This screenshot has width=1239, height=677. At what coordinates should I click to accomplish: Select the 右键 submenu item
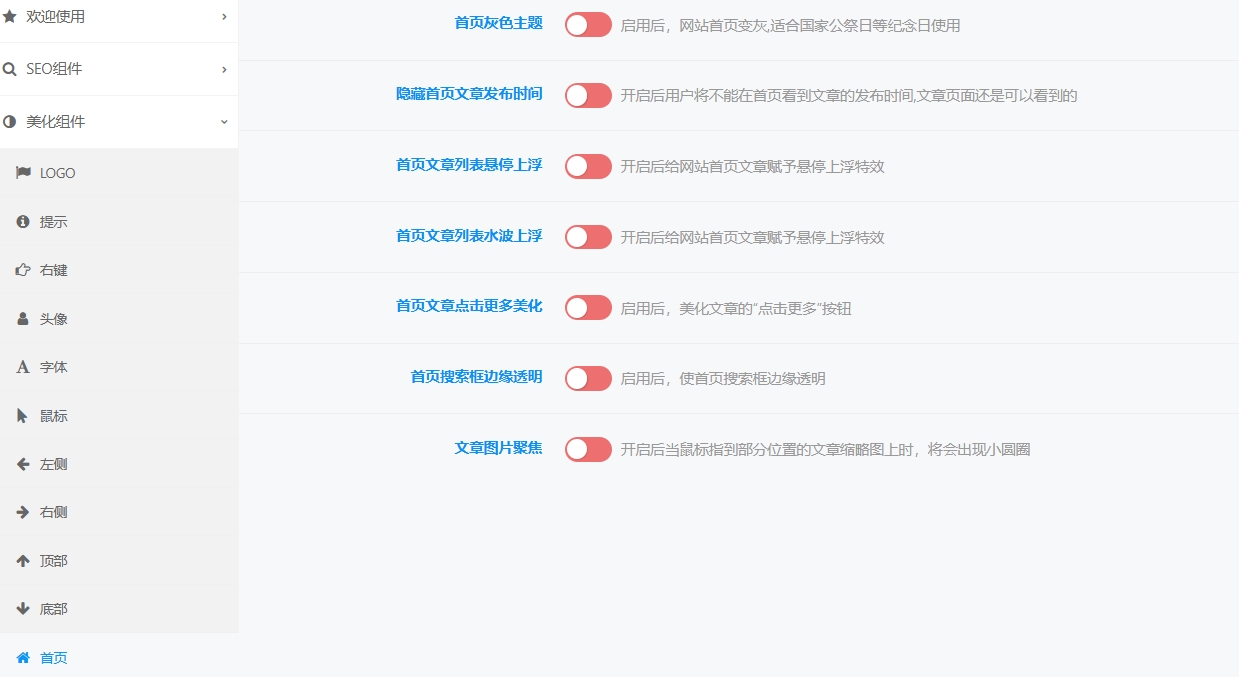click(119, 270)
